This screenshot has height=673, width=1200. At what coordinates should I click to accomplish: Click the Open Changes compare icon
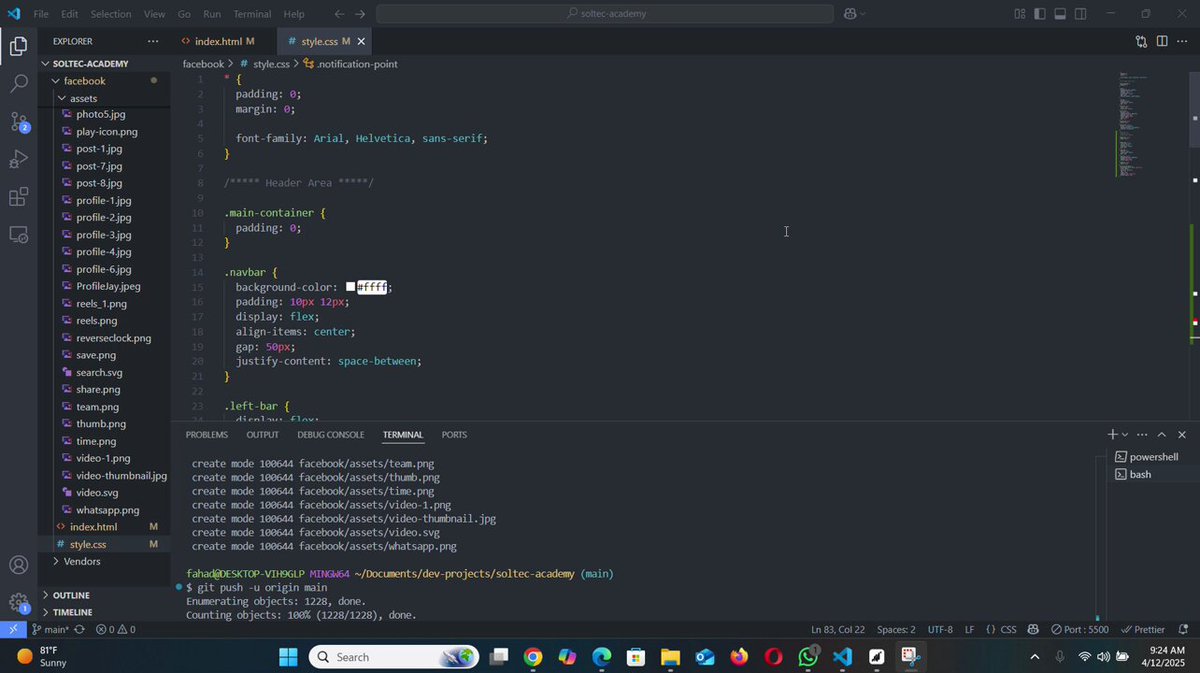(1141, 41)
